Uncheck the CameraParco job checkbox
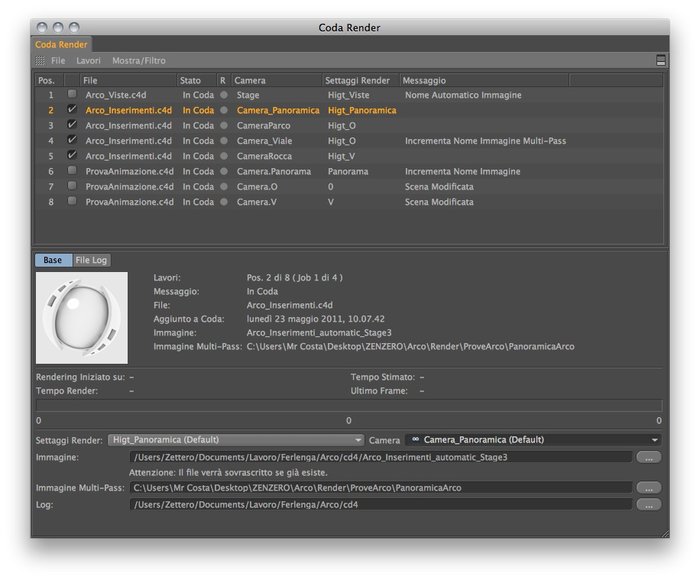This screenshot has height=580, width=700. point(71,125)
